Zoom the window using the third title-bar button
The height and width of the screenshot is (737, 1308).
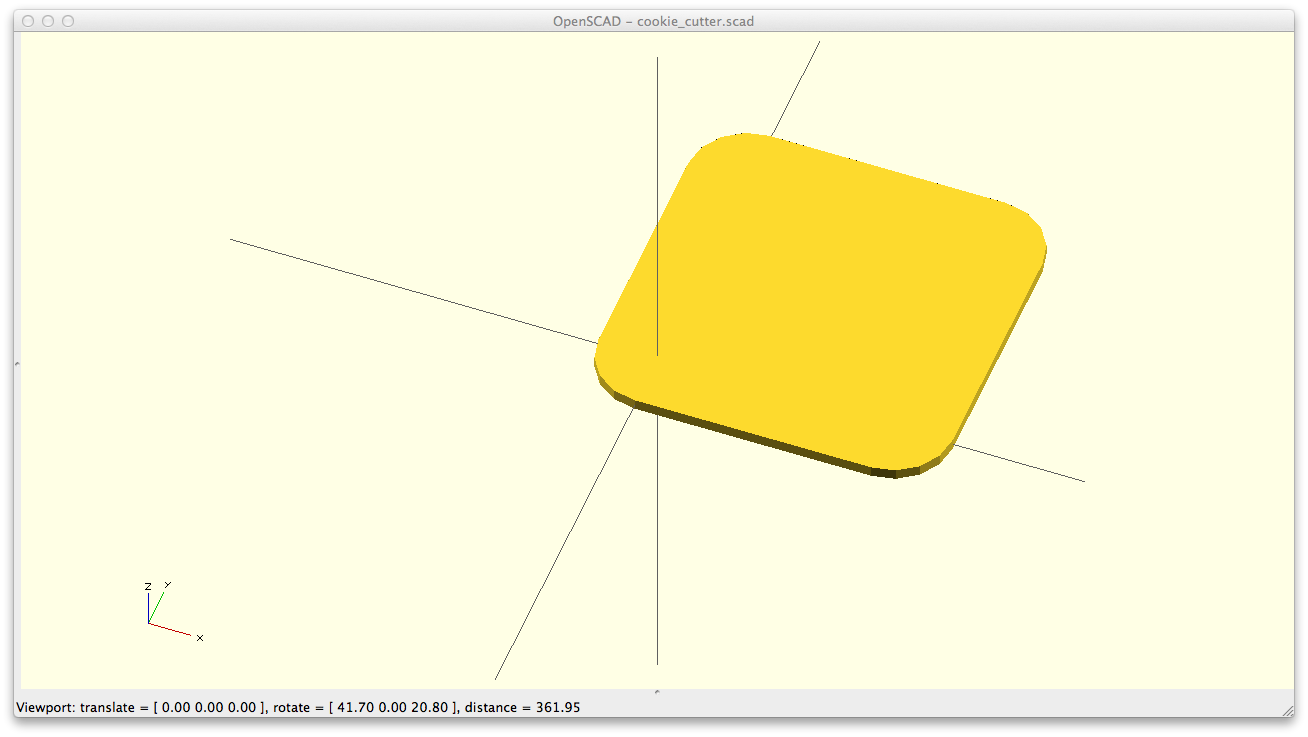point(68,21)
